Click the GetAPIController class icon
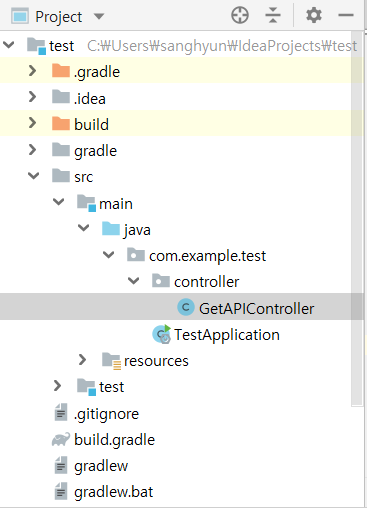 click(186, 307)
